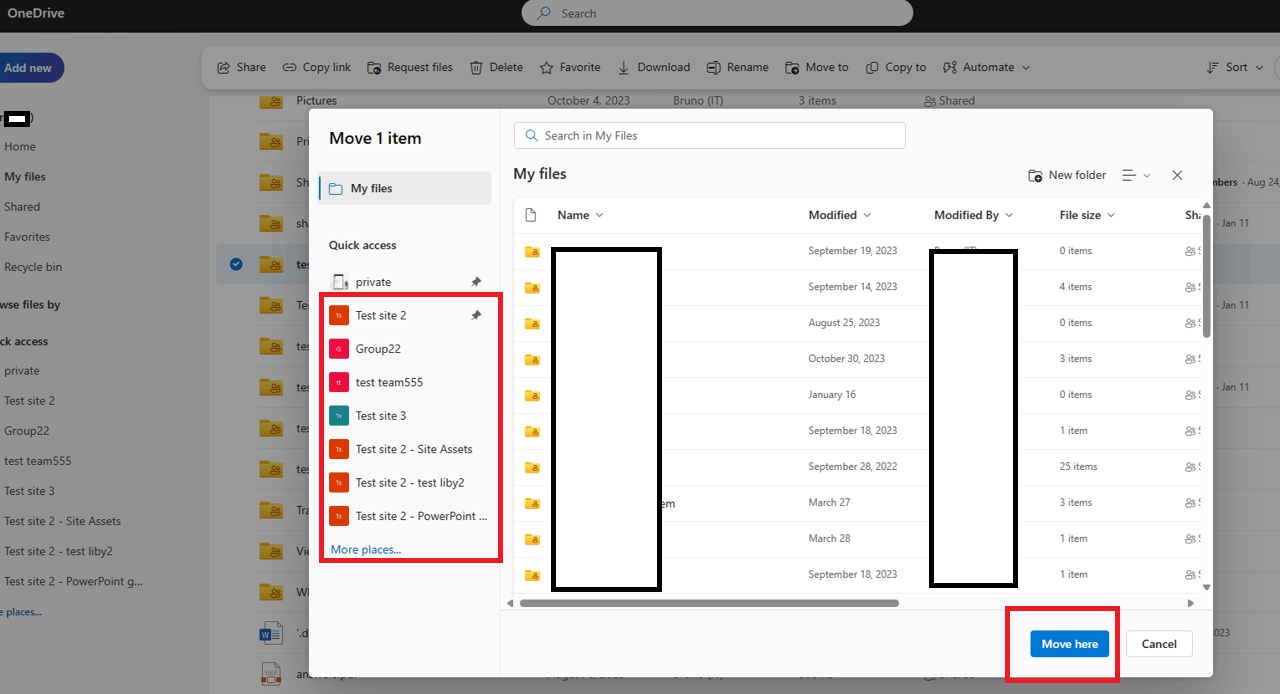Click the Share icon in the toolbar
This screenshot has width=1280, height=694.
[x=225, y=67]
